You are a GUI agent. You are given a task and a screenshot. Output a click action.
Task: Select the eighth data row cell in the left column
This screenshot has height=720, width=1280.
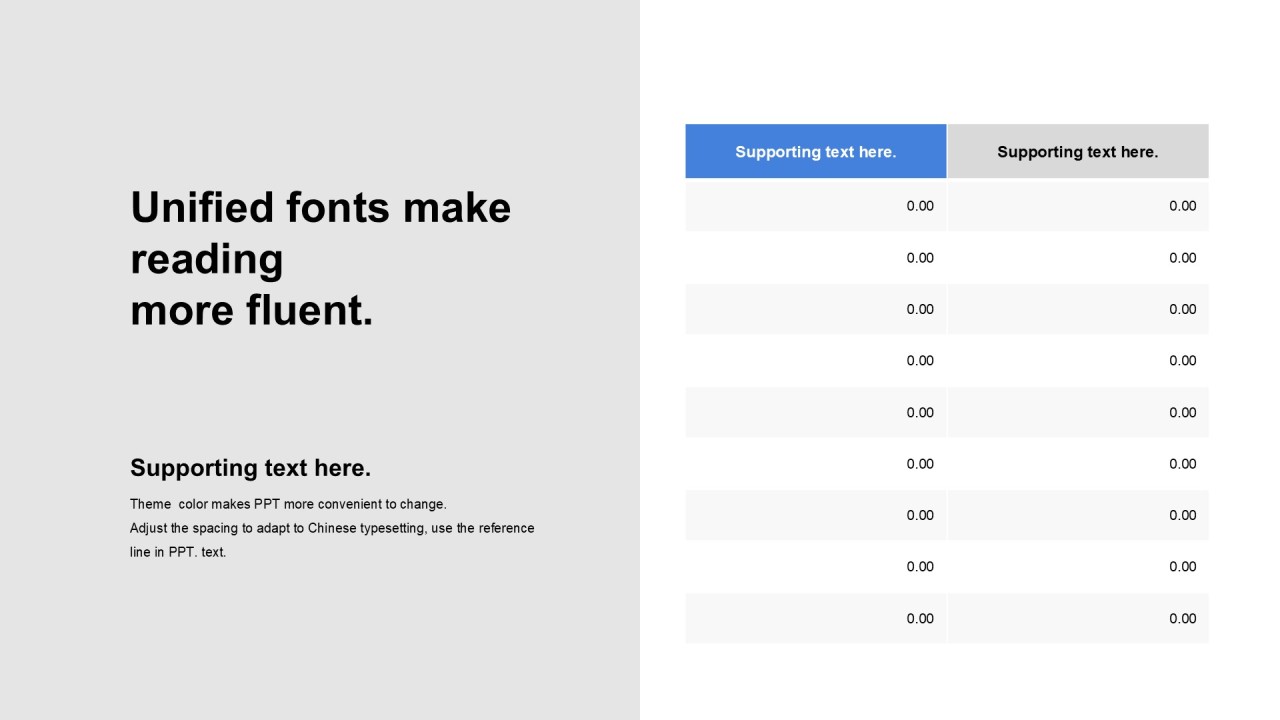(815, 567)
